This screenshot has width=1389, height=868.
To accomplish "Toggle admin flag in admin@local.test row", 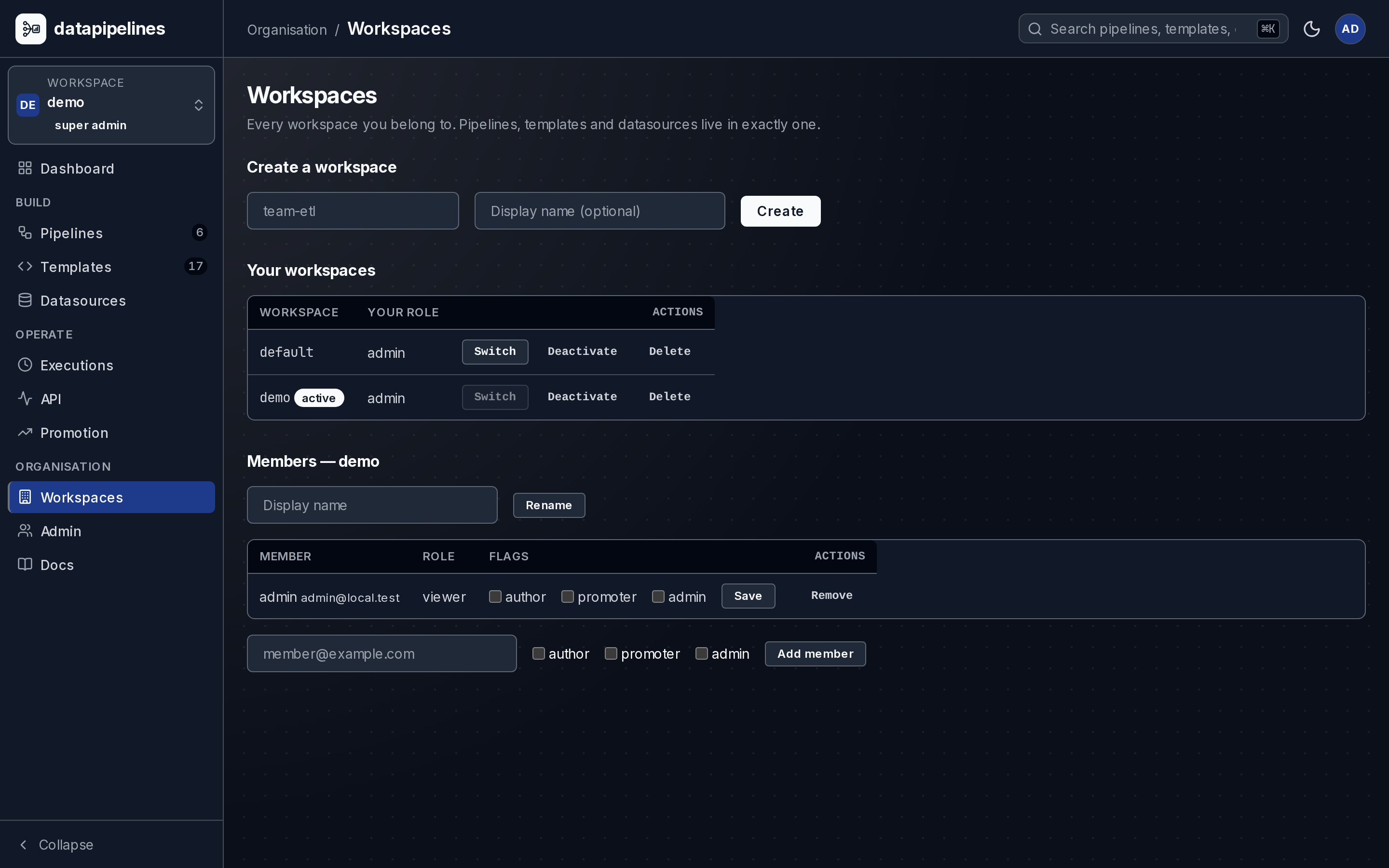I will (658, 597).
